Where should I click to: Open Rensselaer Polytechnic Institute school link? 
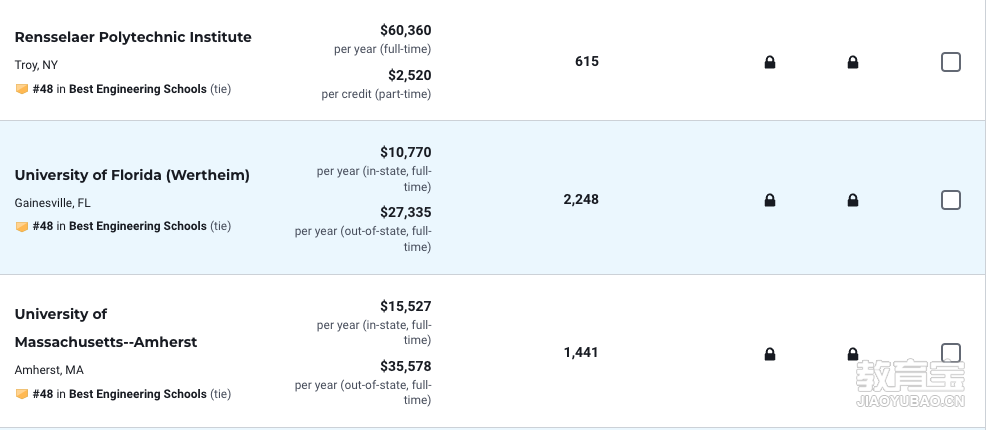tap(133, 37)
